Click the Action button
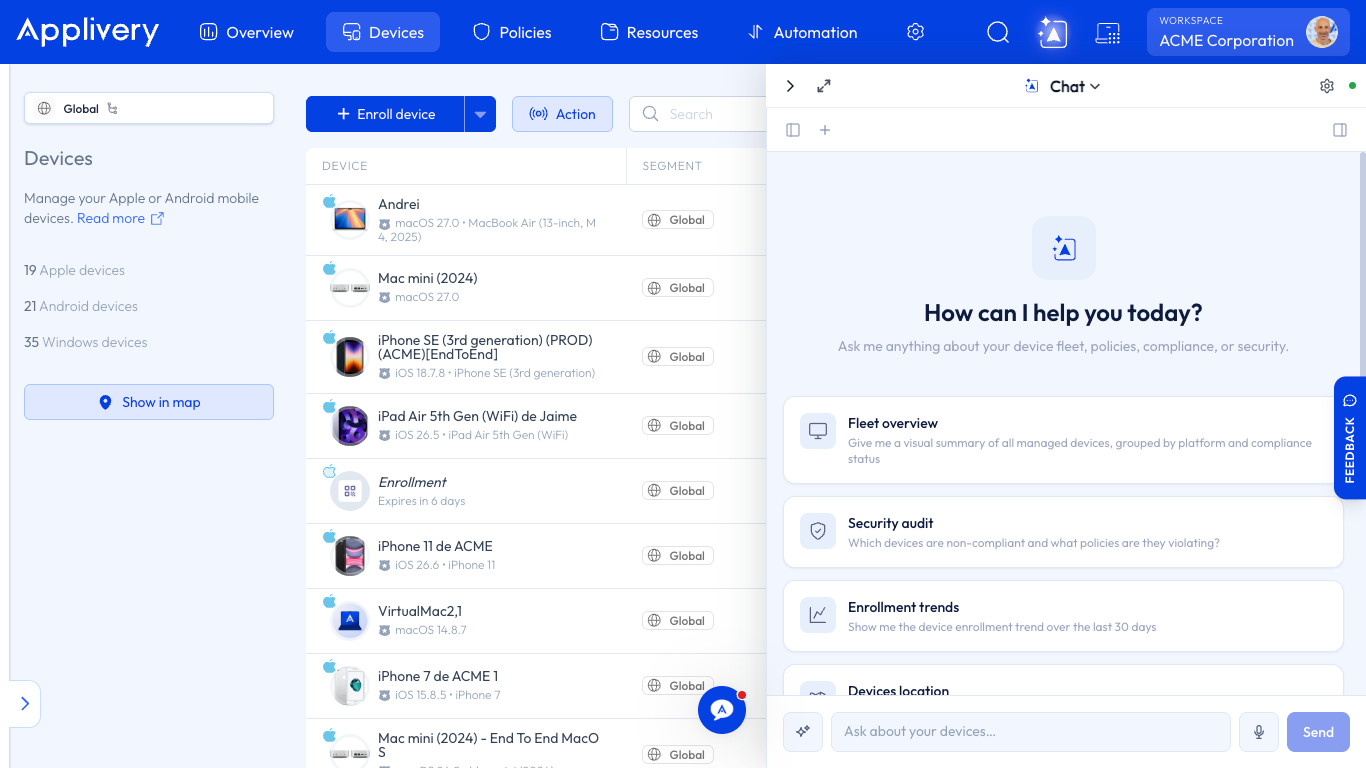The height and width of the screenshot is (768, 1366). (562, 114)
